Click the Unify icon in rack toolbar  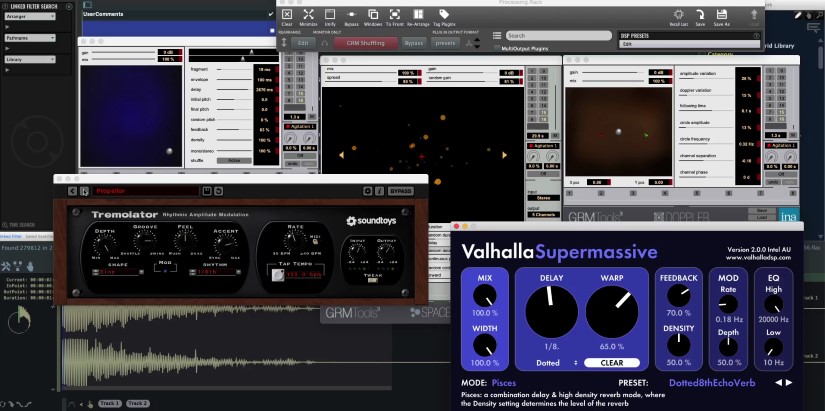point(329,16)
